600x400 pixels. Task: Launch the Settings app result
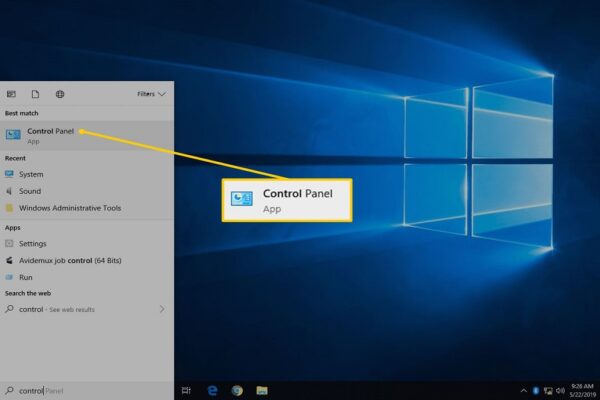(87, 243)
